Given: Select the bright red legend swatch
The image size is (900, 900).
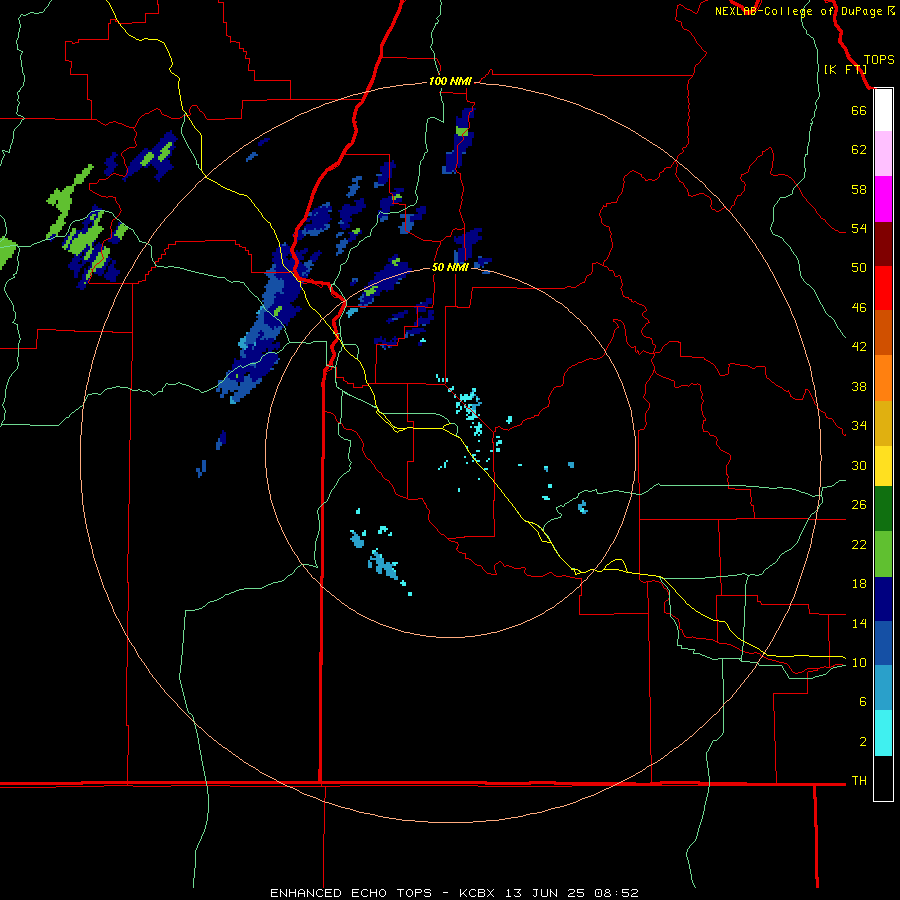Looking at the screenshot, I should tap(883, 288).
